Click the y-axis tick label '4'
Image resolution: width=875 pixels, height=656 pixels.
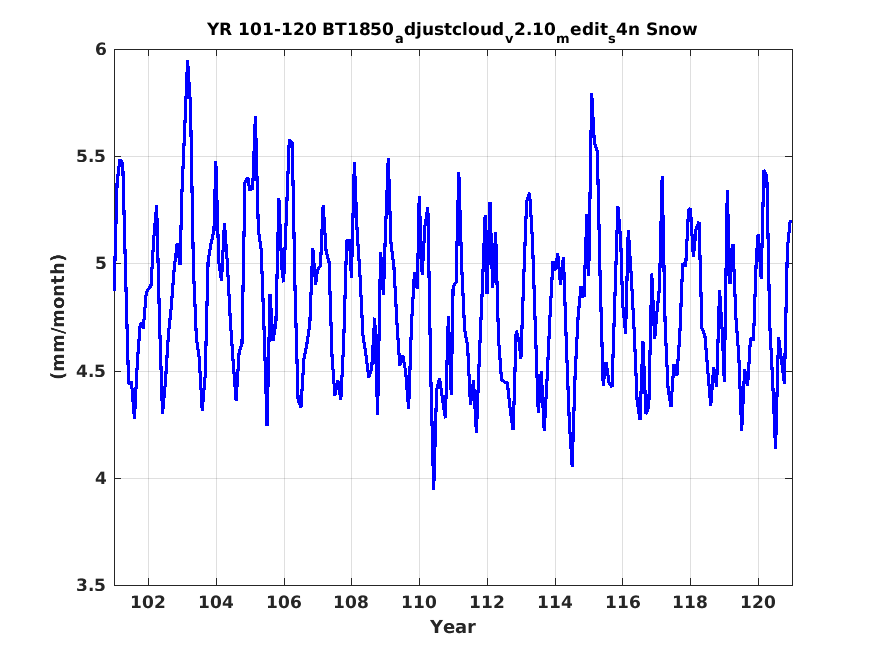click(100, 478)
